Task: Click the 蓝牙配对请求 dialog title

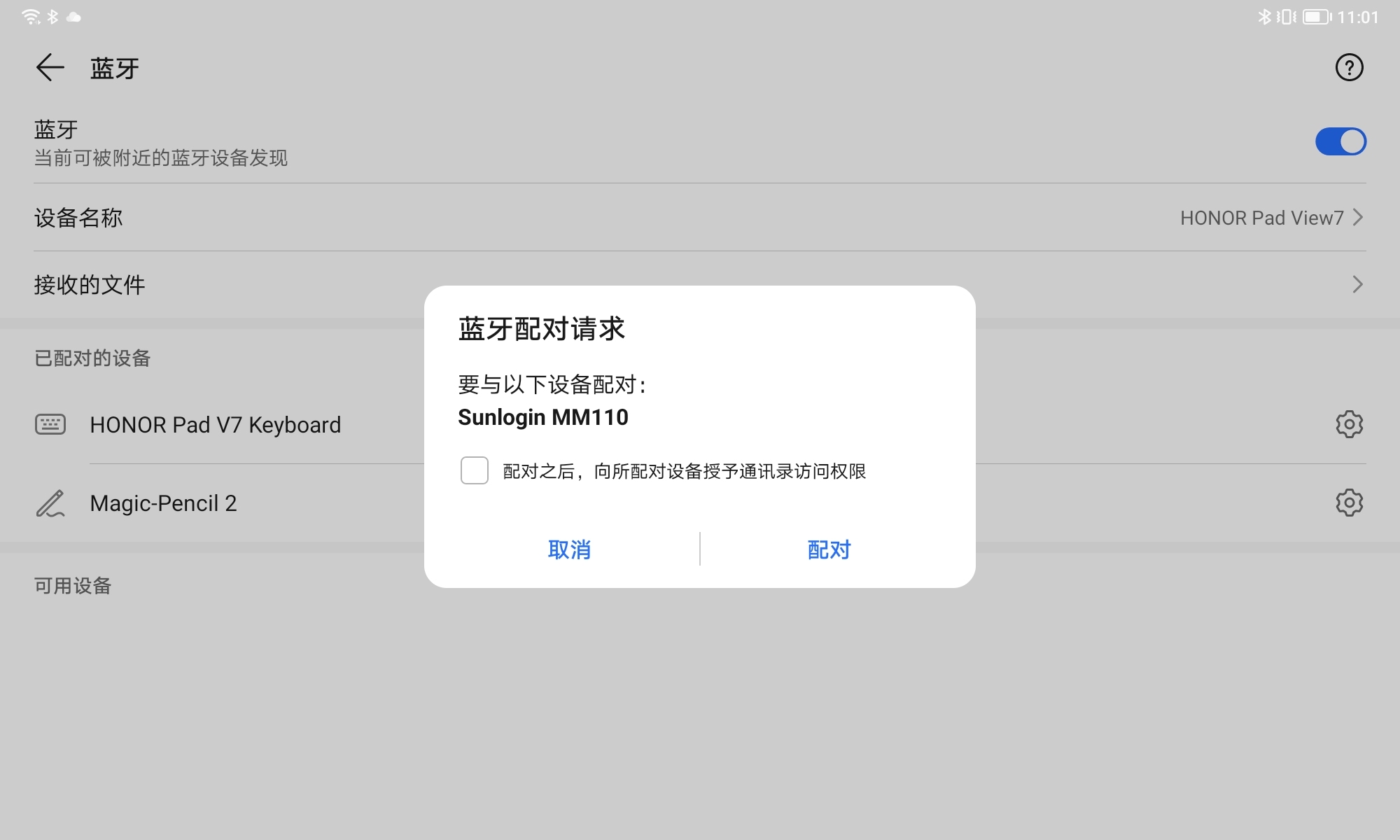Action: tap(542, 329)
